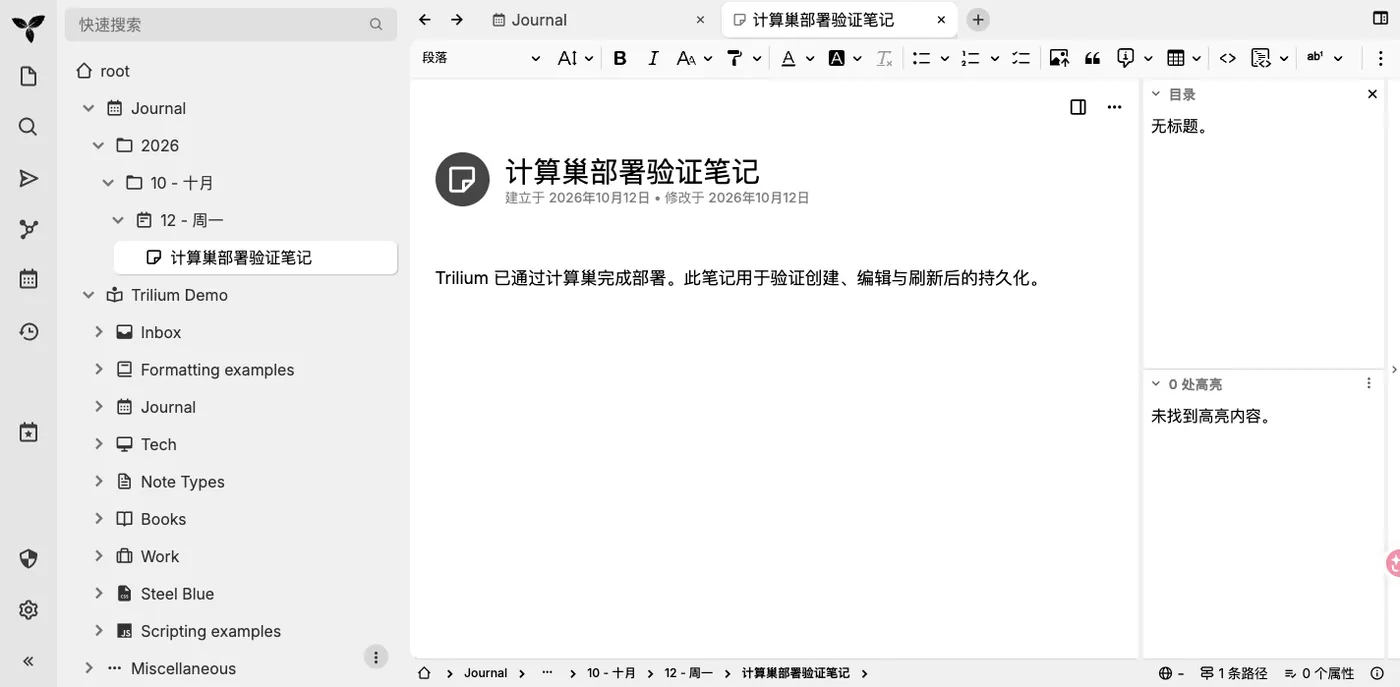Select the Steel Blue note in tree

[177, 594]
